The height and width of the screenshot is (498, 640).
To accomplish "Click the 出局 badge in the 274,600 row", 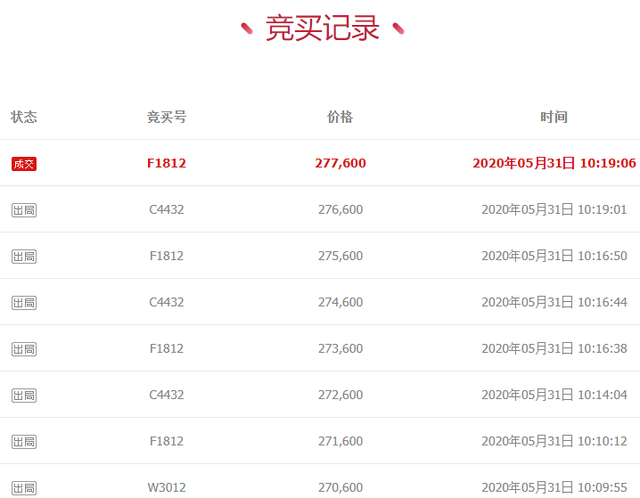I will [x=24, y=303].
